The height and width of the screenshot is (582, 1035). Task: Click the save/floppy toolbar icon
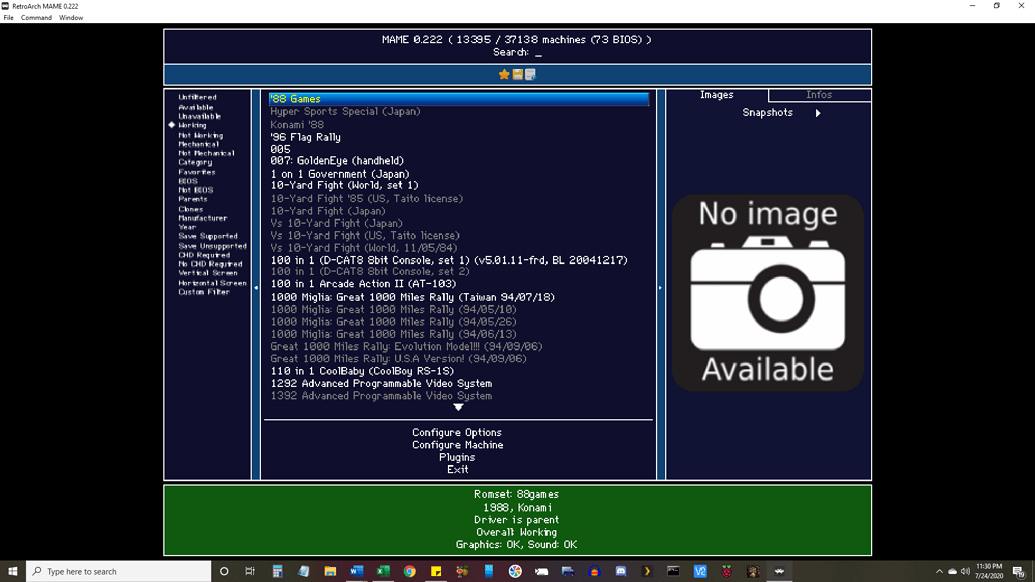[518, 75]
